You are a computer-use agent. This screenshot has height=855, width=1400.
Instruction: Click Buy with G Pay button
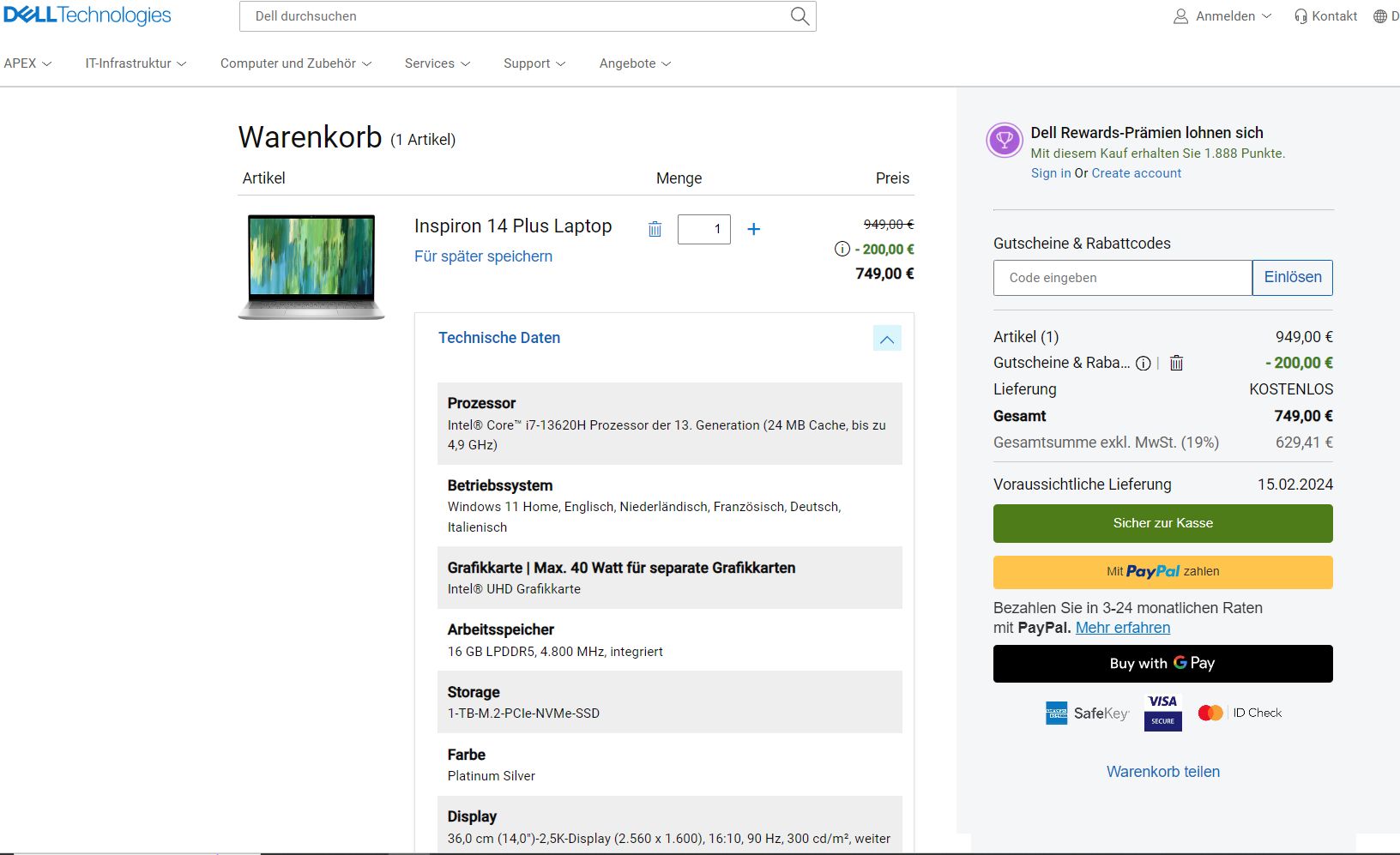point(1163,664)
